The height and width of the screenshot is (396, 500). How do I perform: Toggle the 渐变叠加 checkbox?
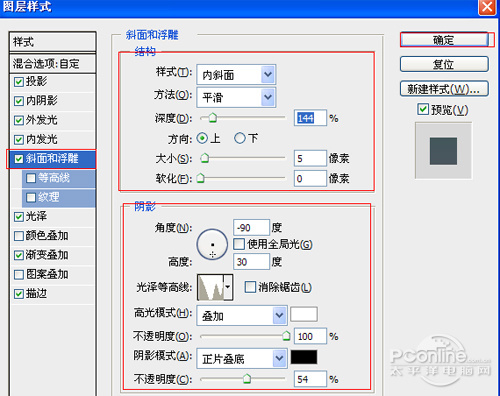pyautogui.click(x=19, y=256)
